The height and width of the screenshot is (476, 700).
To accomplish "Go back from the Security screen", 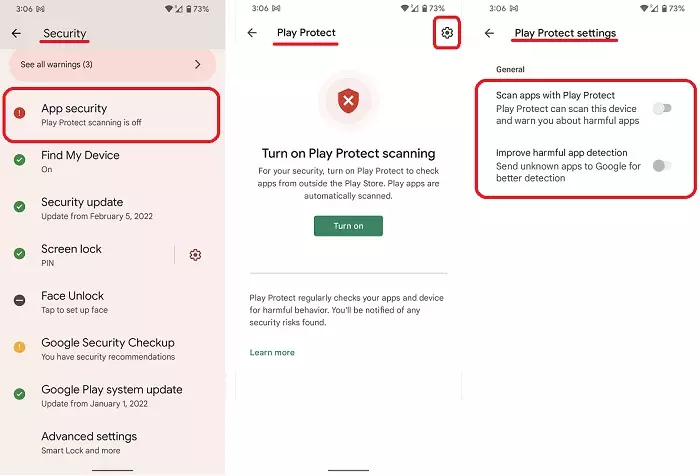I will [16, 33].
